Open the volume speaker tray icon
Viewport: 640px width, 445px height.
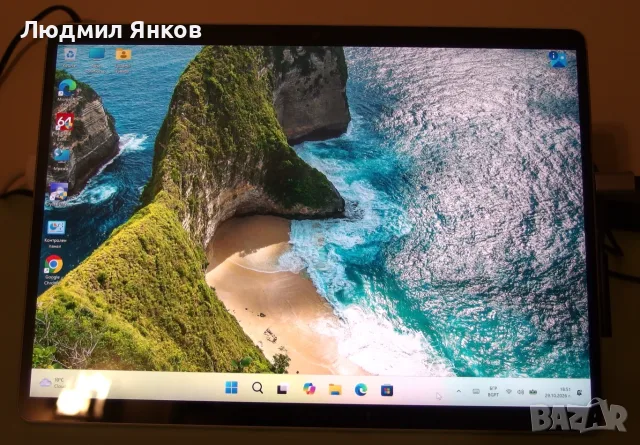click(x=520, y=392)
